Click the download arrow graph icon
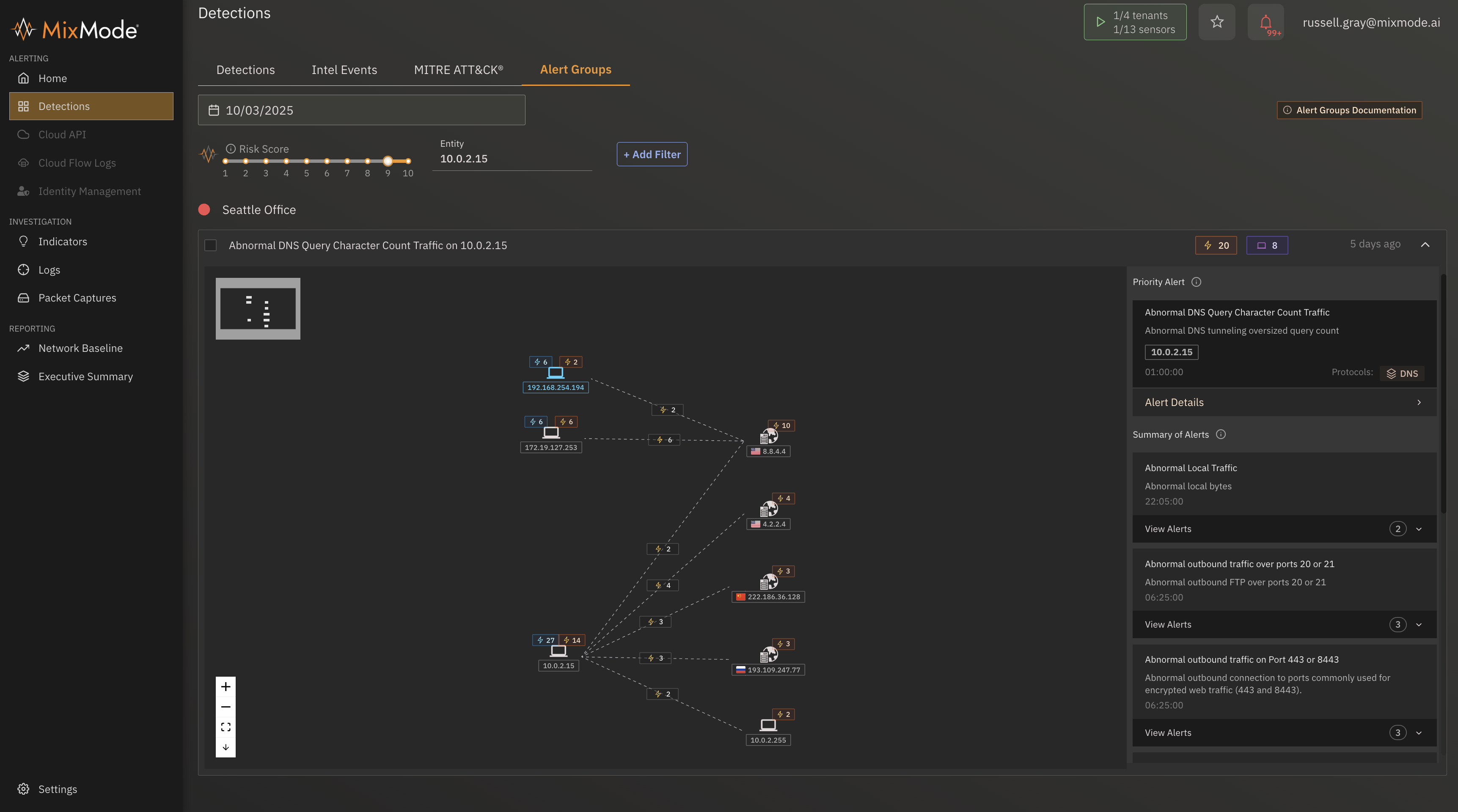Screen dimensions: 1458x812 225,747
